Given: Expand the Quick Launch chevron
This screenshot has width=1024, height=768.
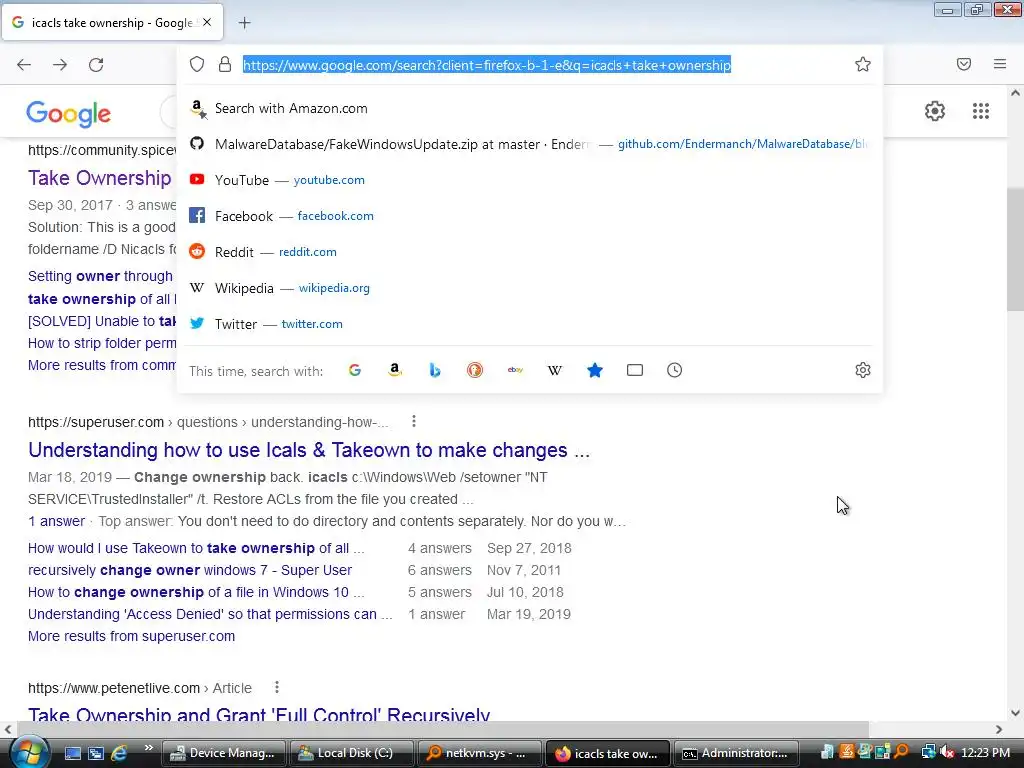Looking at the screenshot, I should (148, 748).
